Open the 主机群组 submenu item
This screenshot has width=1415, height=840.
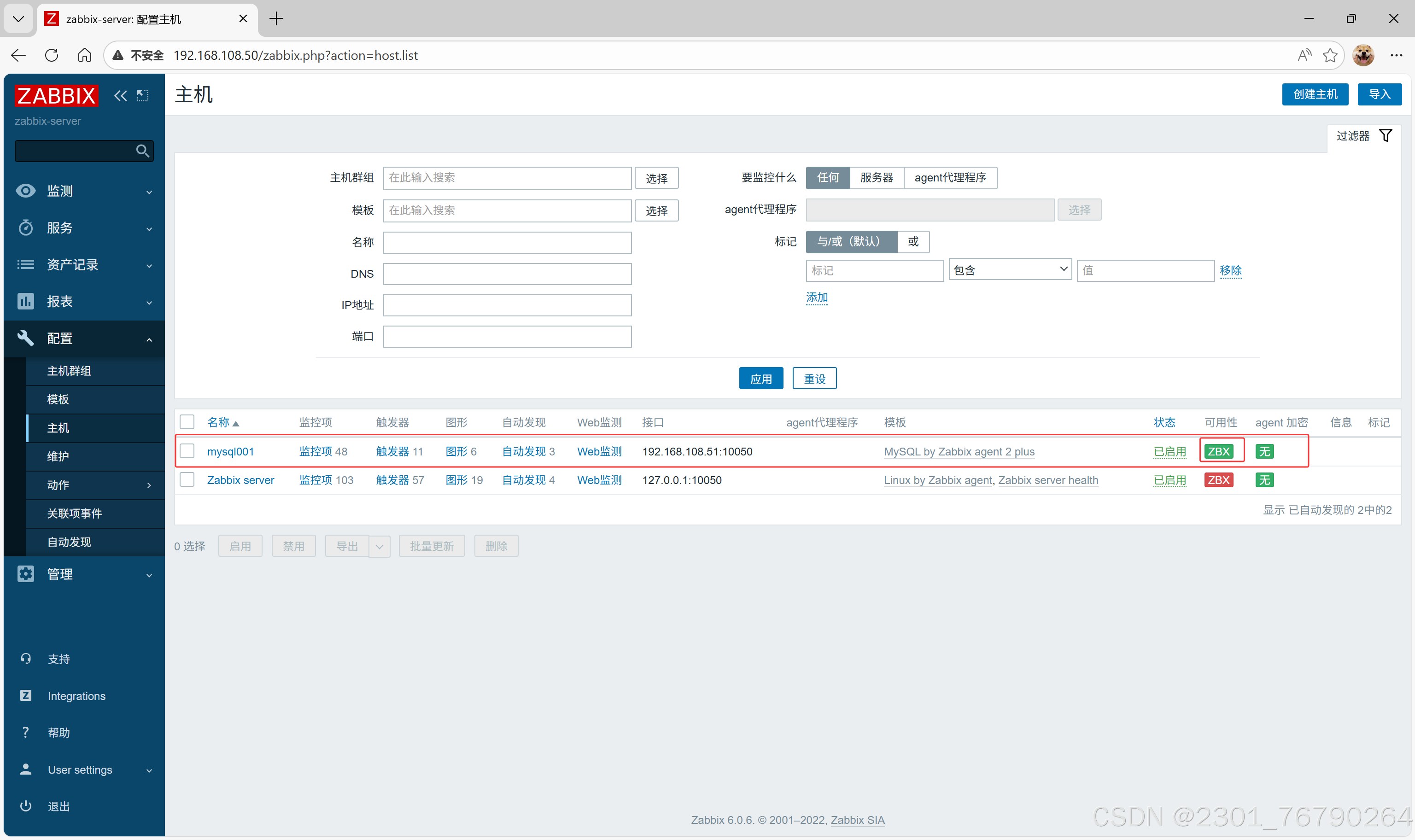click(x=69, y=371)
